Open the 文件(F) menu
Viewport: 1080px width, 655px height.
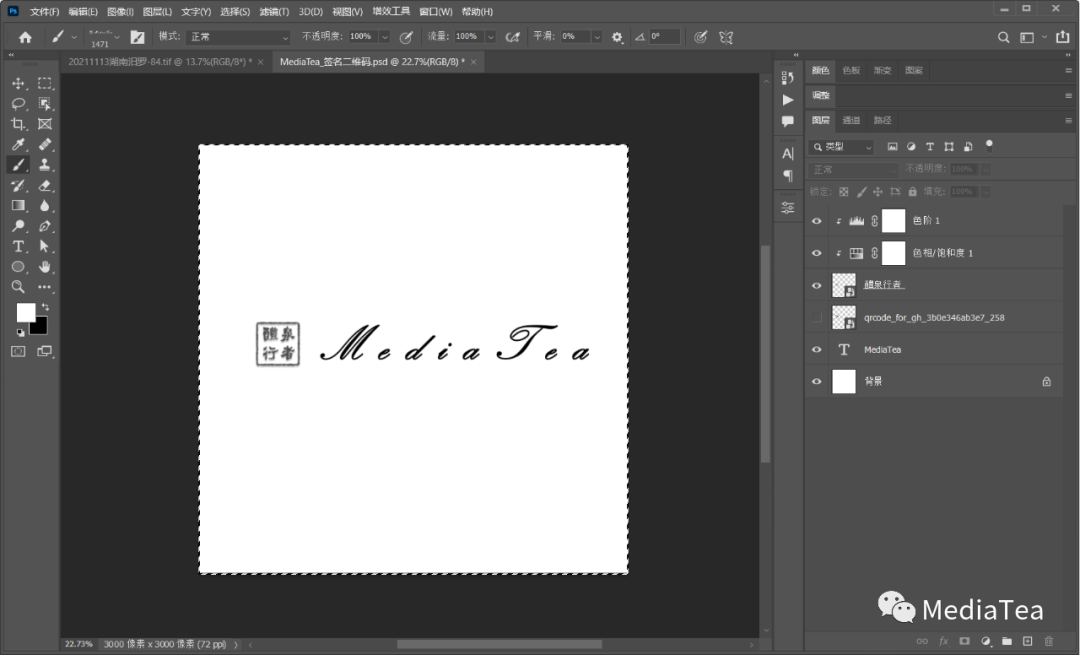pos(45,12)
